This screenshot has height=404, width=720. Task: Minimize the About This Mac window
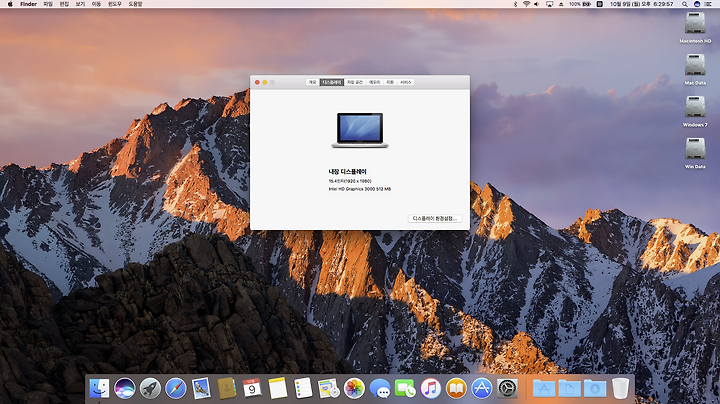click(x=264, y=82)
